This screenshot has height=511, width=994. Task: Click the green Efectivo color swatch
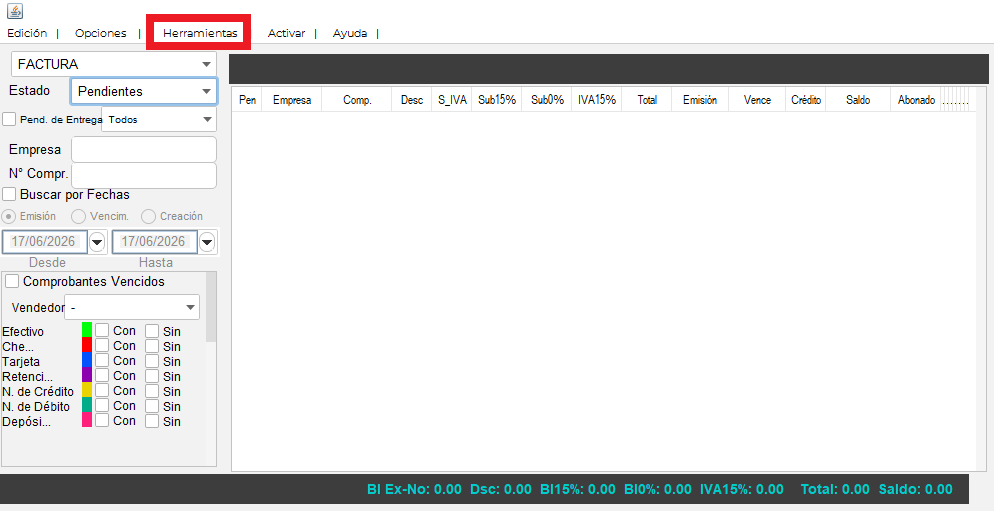87,330
